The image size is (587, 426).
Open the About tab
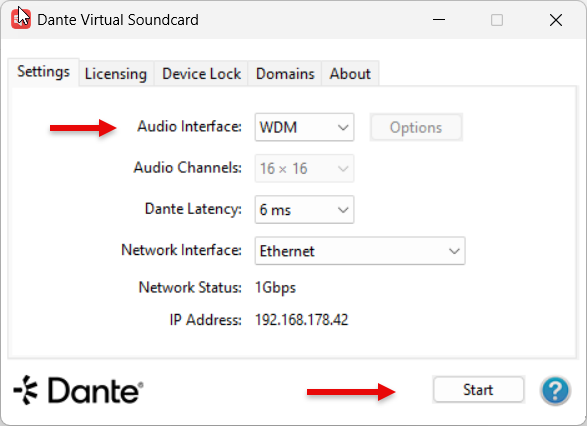pos(350,74)
